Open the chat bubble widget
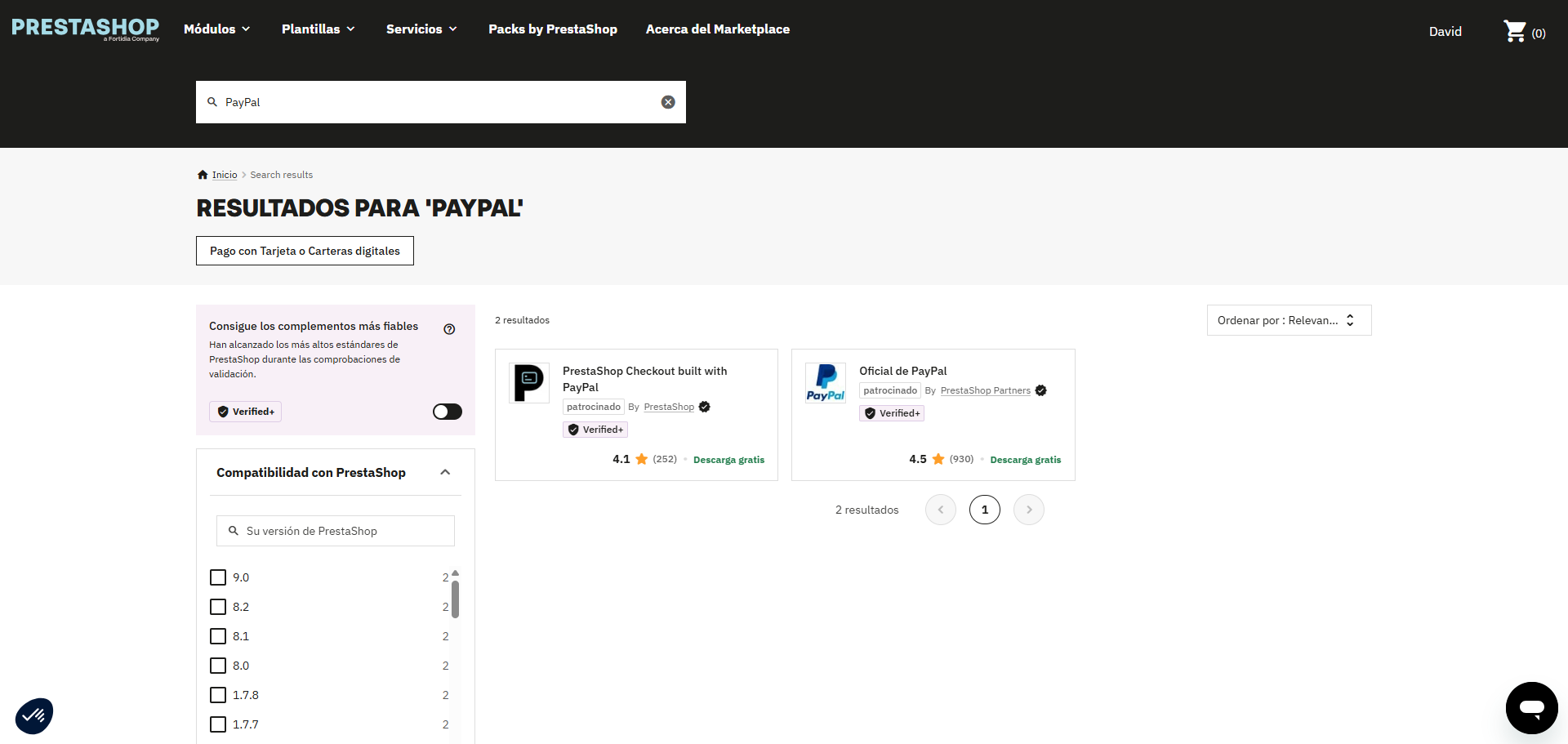Viewport: 1568px width, 744px height. [1531, 708]
